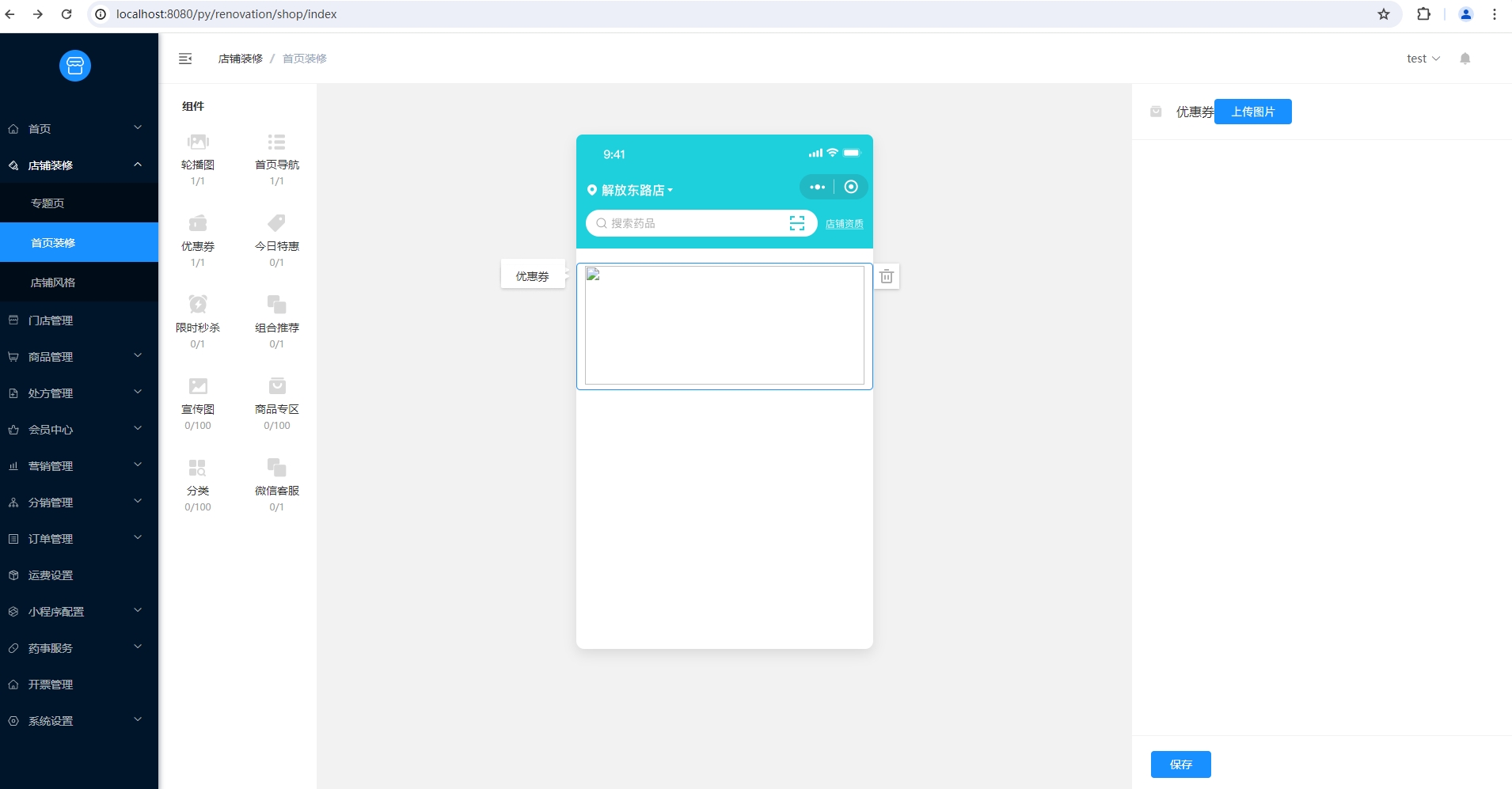This screenshot has width=1512, height=789.
Task: Click the browser address bar URL
Action: pyautogui.click(x=226, y=14)
